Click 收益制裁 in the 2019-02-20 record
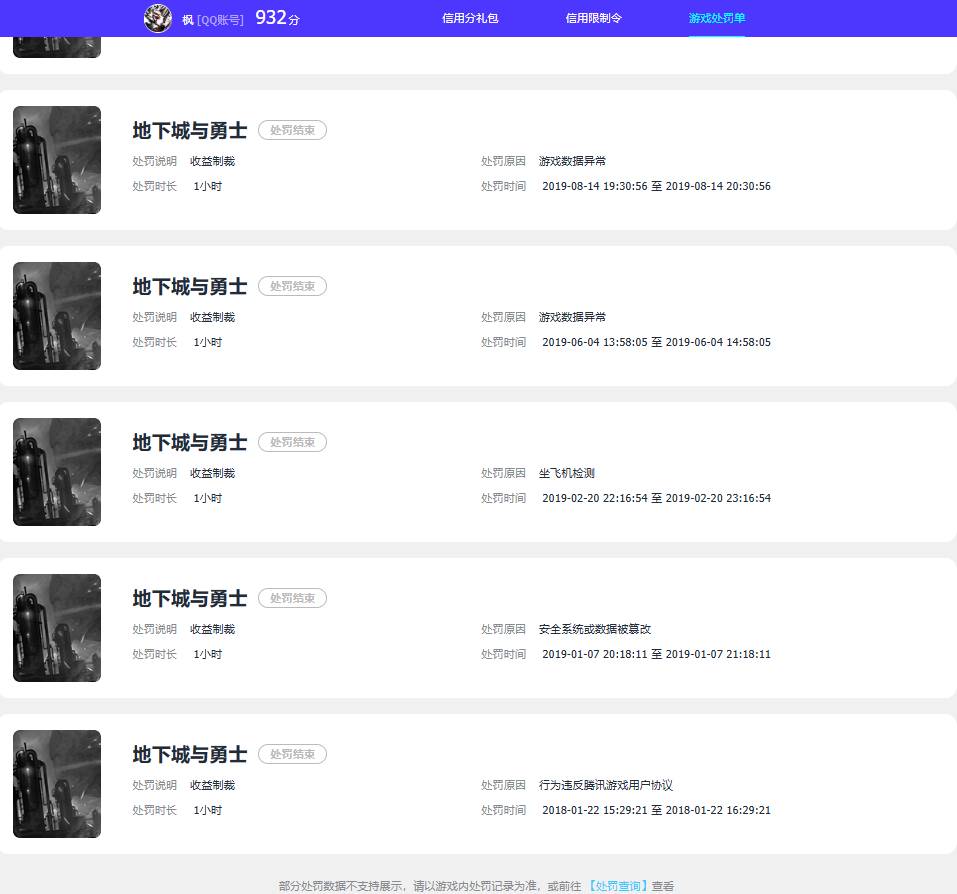Screen dimensions: 957x894 [212, 473]
